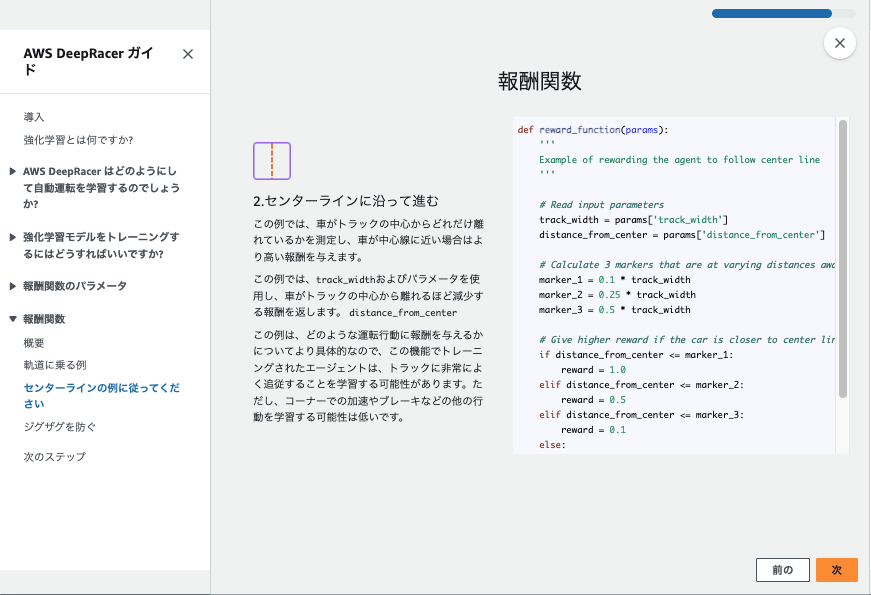
Task: Go to 次のステップ page
Action: tap(54, 457)
